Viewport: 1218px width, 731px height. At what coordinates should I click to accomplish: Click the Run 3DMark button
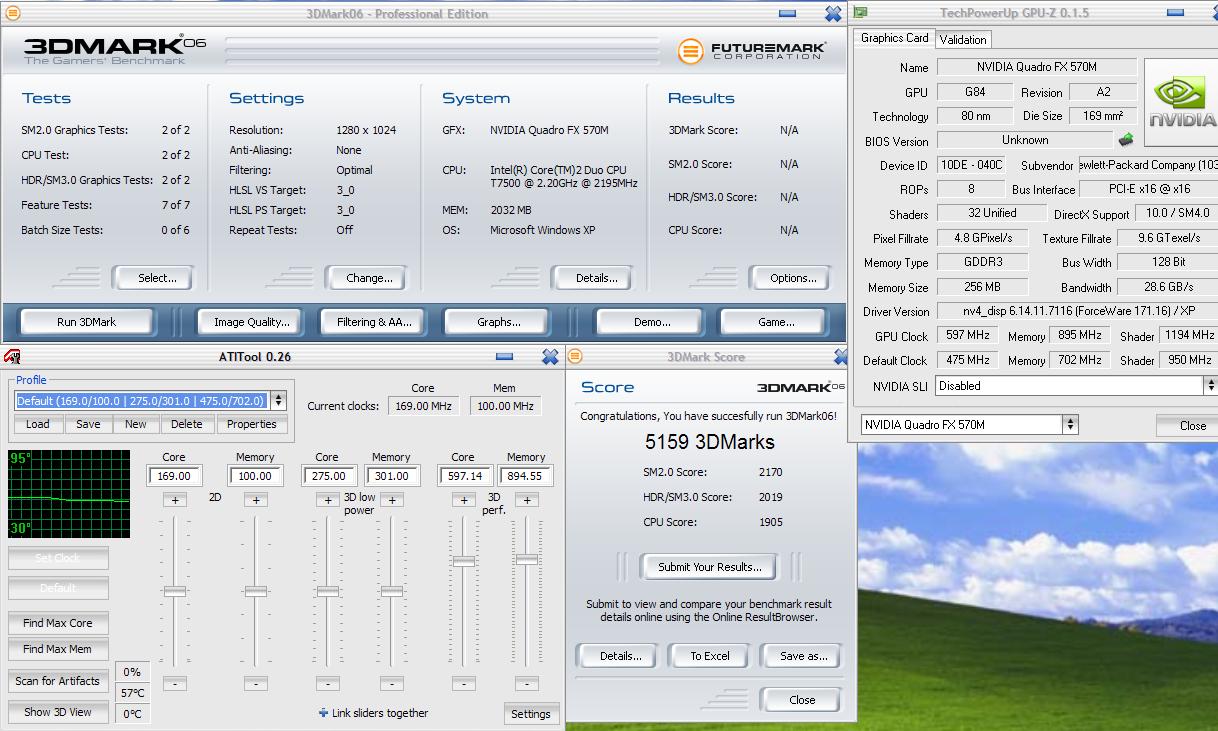tap(86, 322)
